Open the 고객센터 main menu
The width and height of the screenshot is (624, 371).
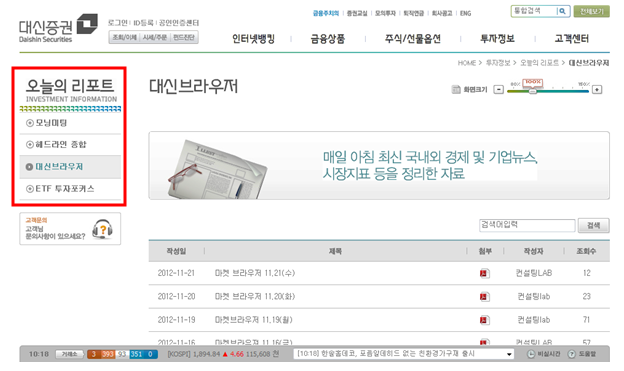click(571, 39)
